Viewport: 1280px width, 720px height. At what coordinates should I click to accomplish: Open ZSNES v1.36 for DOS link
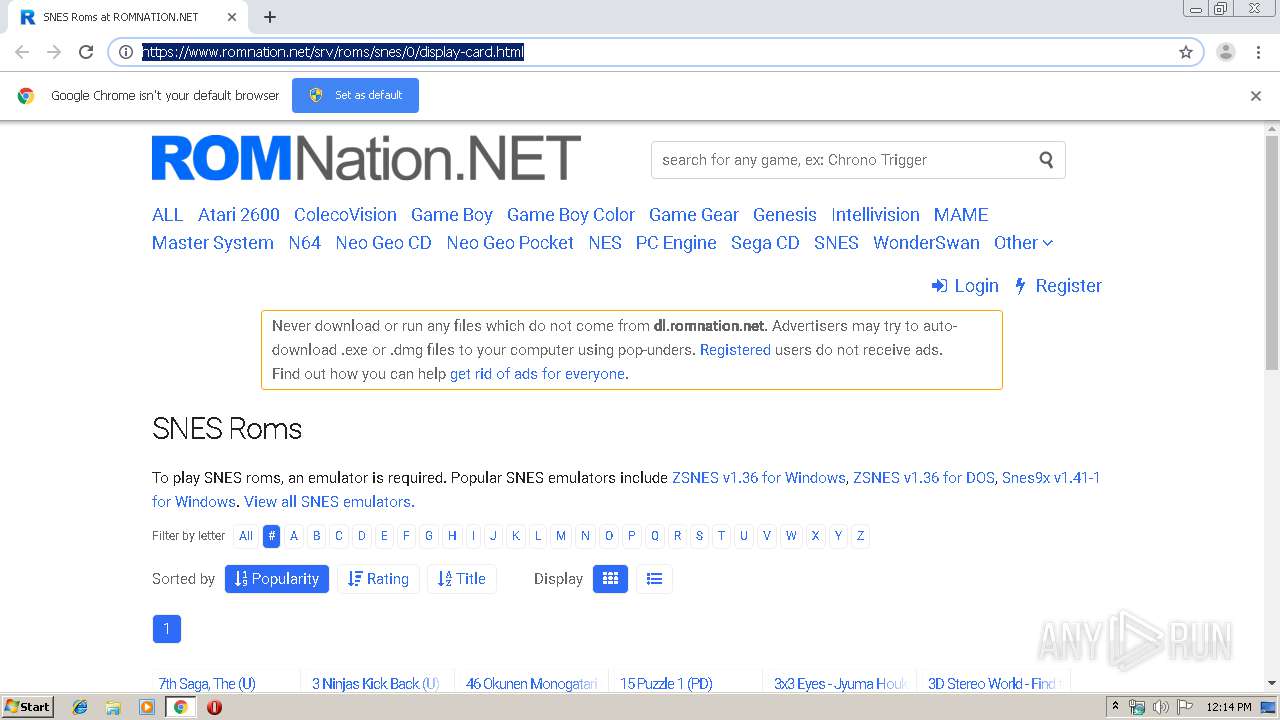click(x=924, y=478)
